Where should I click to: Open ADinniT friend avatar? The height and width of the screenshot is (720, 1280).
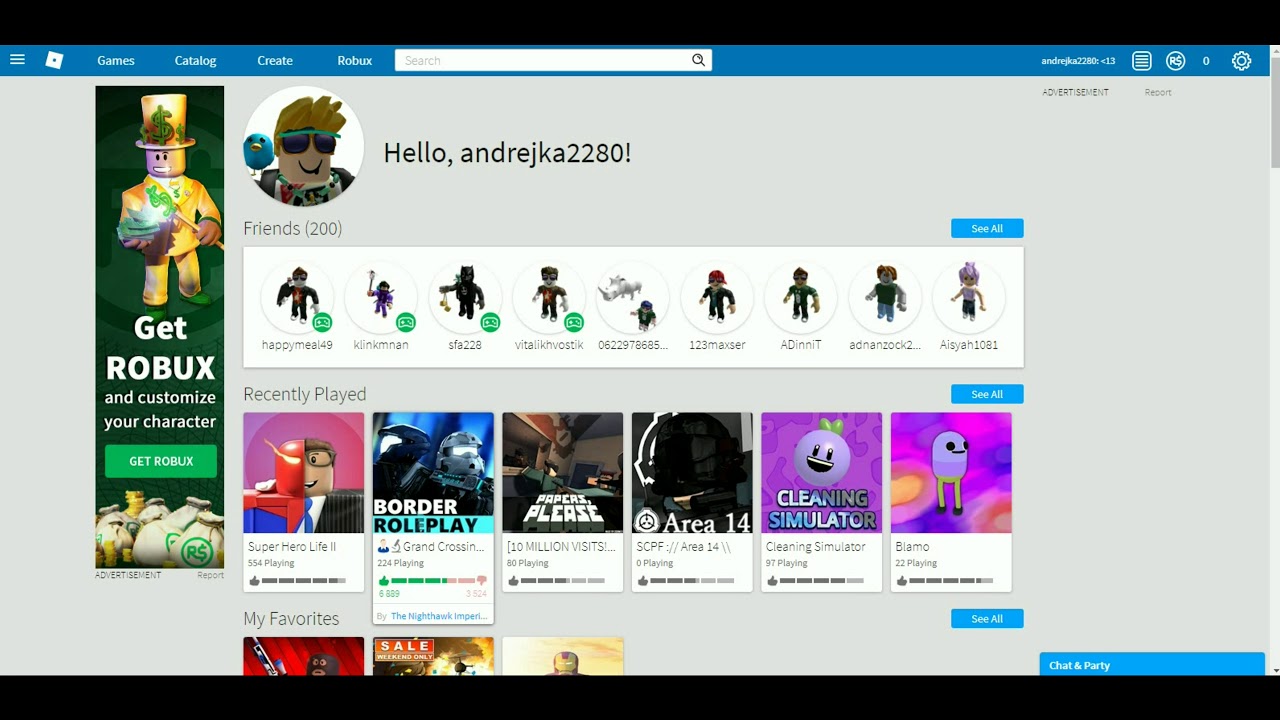(x=801, y=297)
